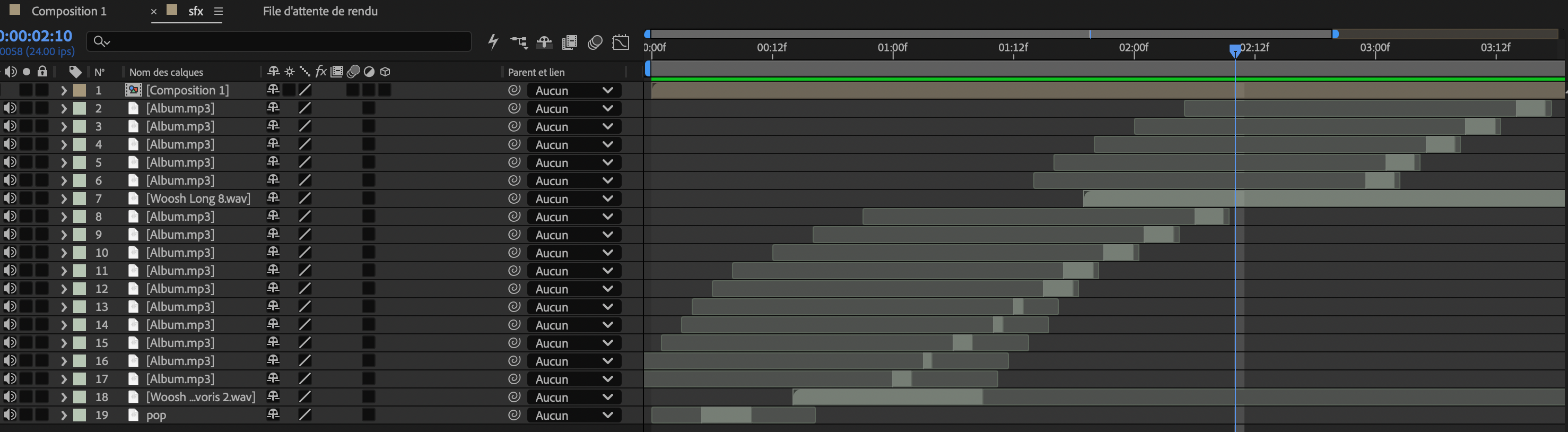Screen dimensions: 1568x432
Task: Click label color swatch of layer 19
Action: [x=79, y=415]
